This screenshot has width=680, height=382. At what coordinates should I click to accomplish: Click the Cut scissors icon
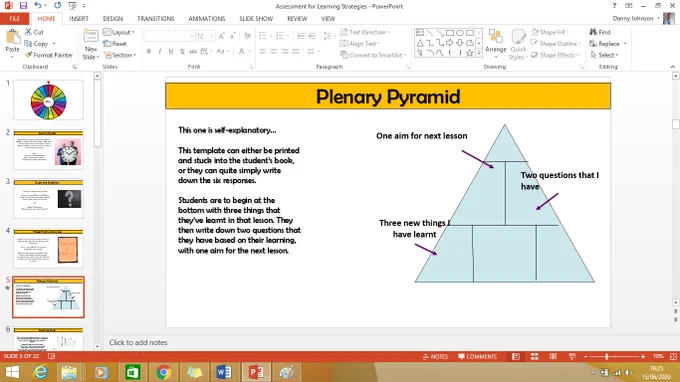(29, 32)
